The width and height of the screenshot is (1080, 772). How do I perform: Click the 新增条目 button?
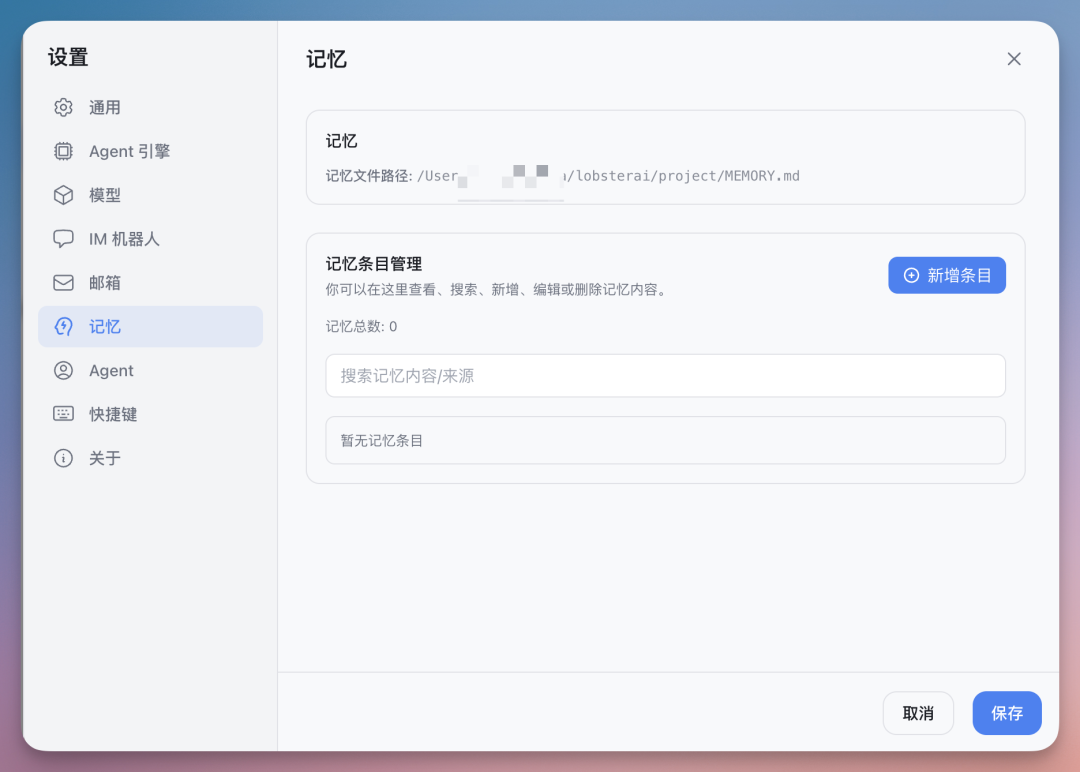[947, 275]
